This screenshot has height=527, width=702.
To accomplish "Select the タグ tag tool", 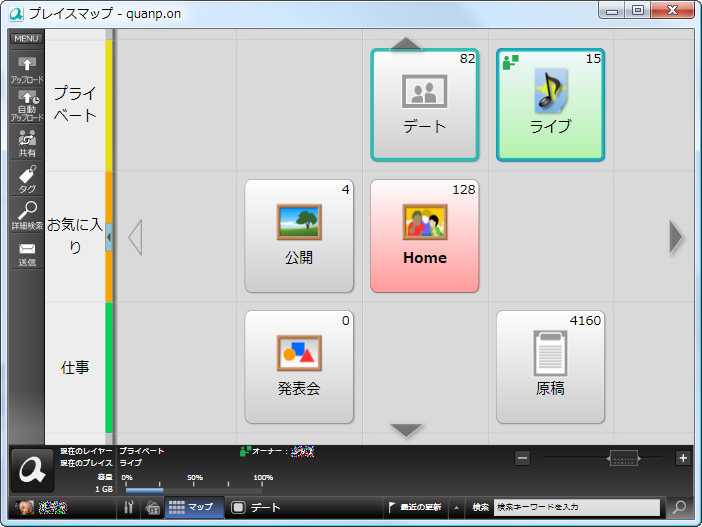I will coord(27,179).
